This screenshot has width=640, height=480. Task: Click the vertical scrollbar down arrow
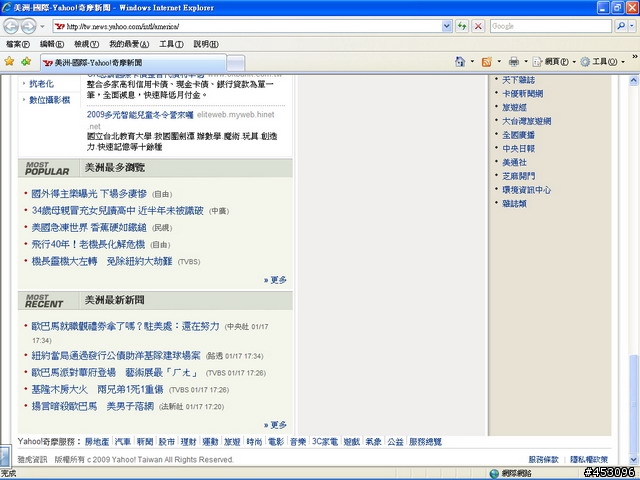(633, 460)
